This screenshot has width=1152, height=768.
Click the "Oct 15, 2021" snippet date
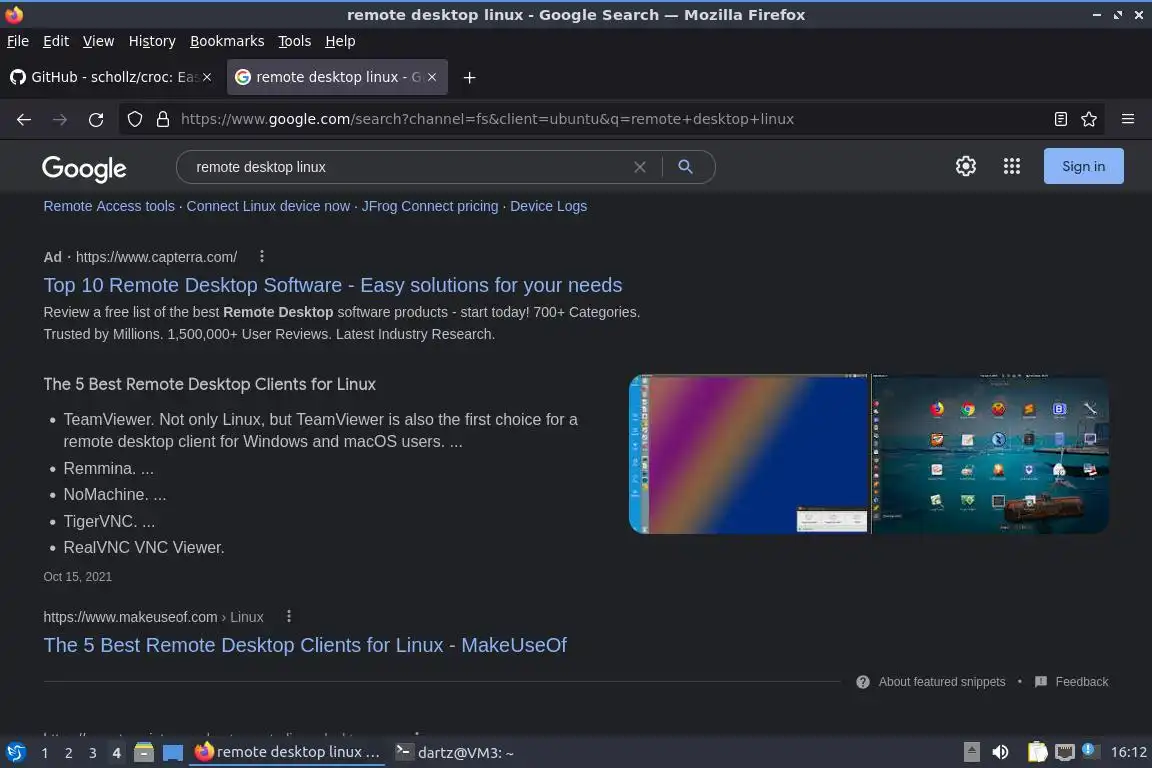pyautogui.click(x=77, y=577)
